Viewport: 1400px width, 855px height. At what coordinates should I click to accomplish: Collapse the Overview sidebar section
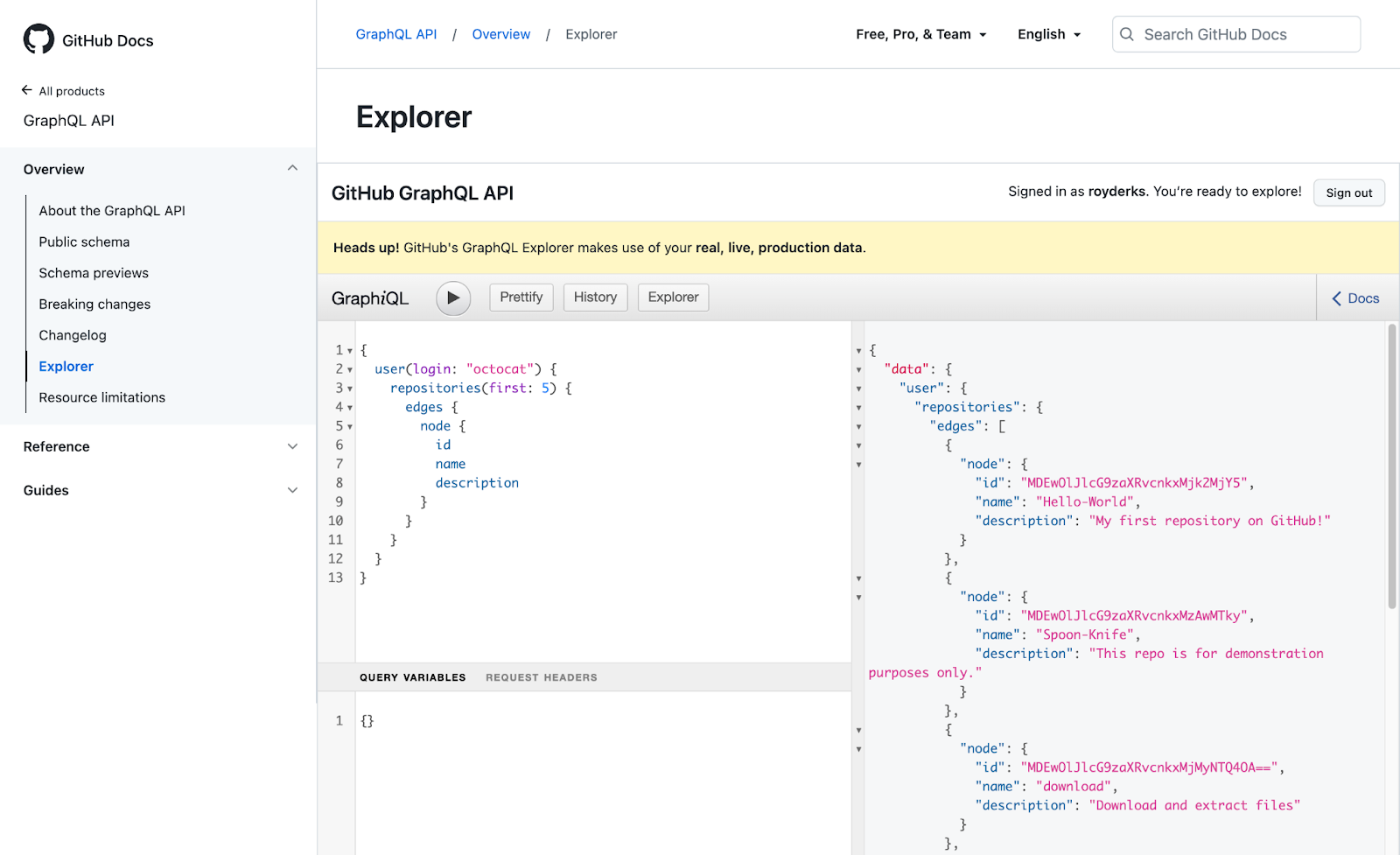click(x=292, y=168)
